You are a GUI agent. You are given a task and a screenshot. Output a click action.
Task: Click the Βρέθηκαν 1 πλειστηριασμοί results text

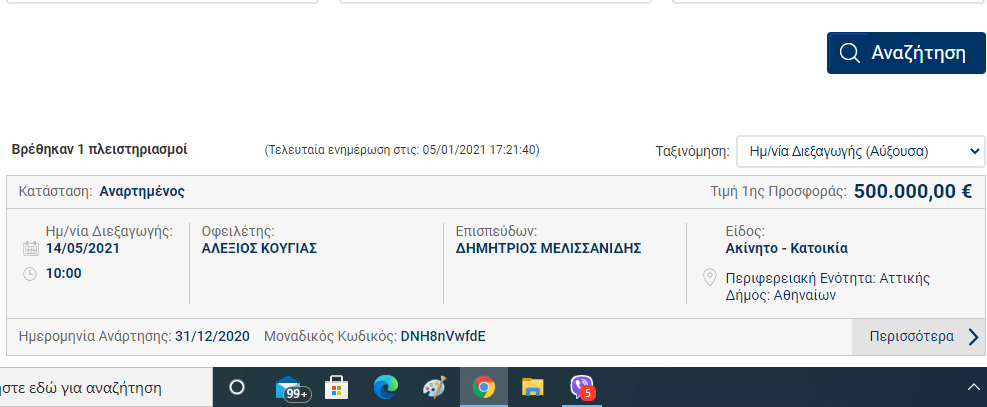tap(99, 150)
